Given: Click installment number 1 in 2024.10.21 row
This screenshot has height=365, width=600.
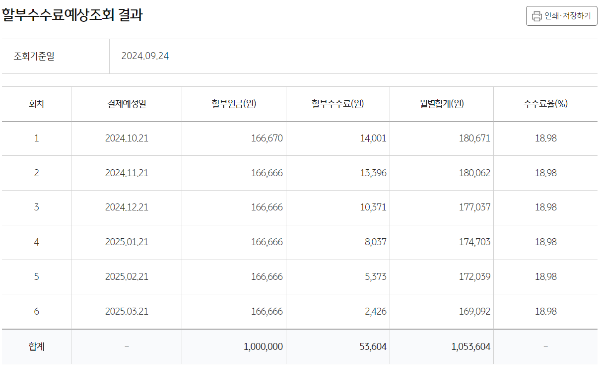Looking at the screenshot, I should [36, 138].
